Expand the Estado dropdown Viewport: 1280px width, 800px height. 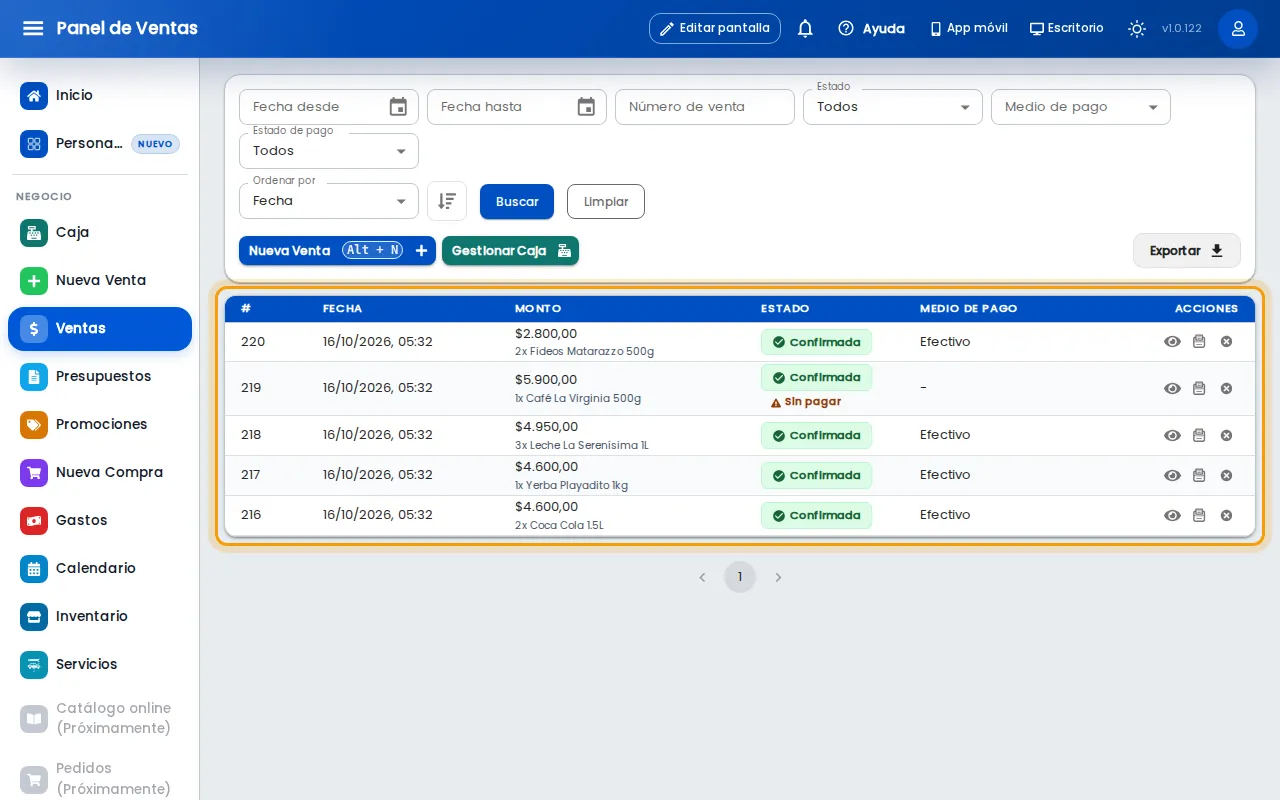[x=893, y=107]
